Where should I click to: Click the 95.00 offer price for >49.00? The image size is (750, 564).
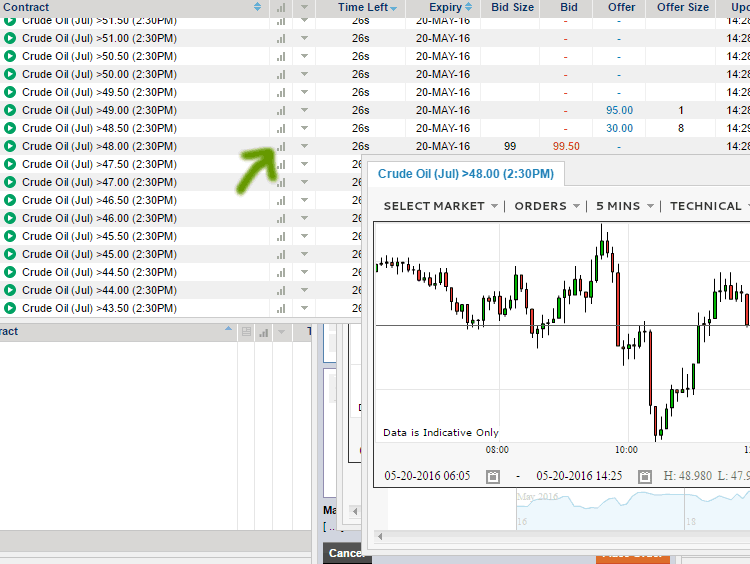coord(619,110)
